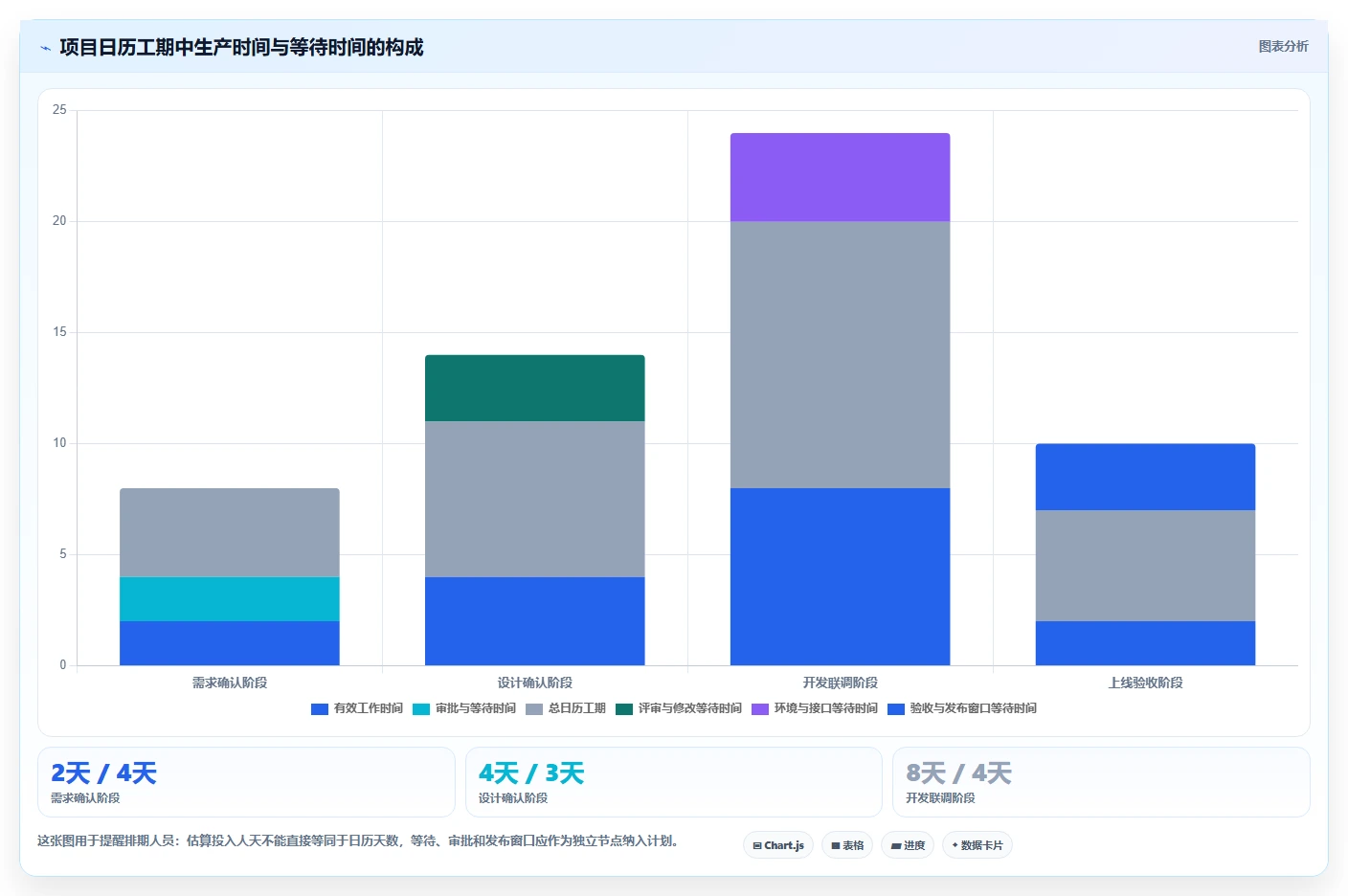Screen dimensions: 1348x896
Task: Click the y-axis tick label 20
Action: (59, 221)
